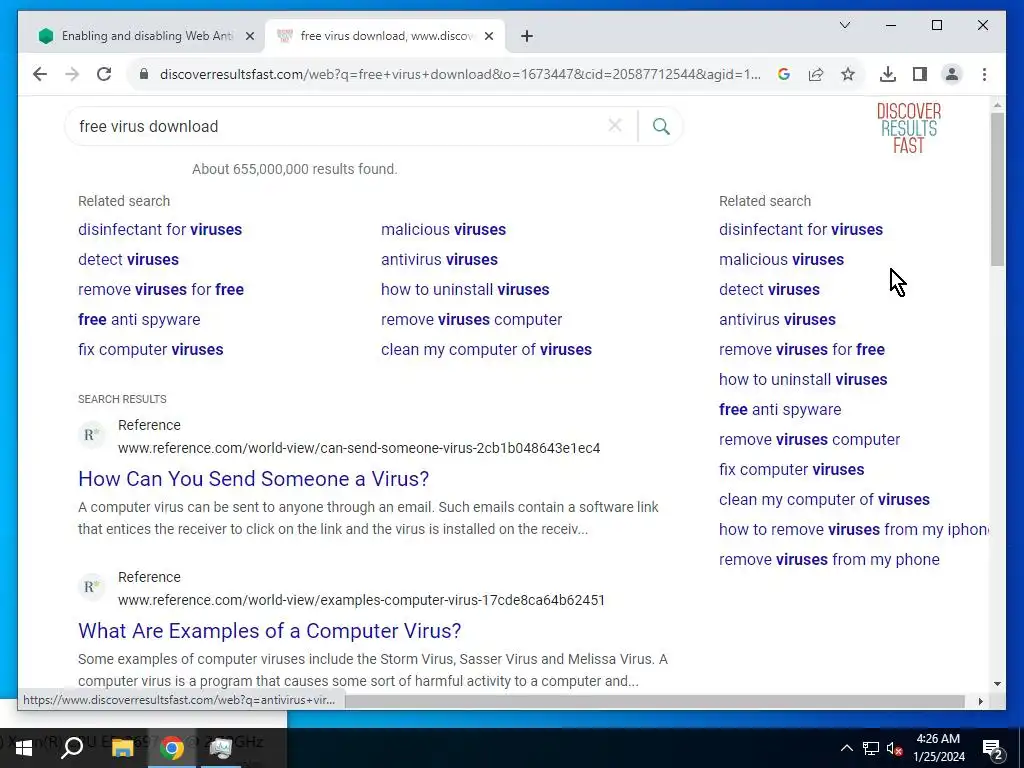Go back to the previous page
The width and height of the screenshot is (1024, 768).
pos(40,74)
